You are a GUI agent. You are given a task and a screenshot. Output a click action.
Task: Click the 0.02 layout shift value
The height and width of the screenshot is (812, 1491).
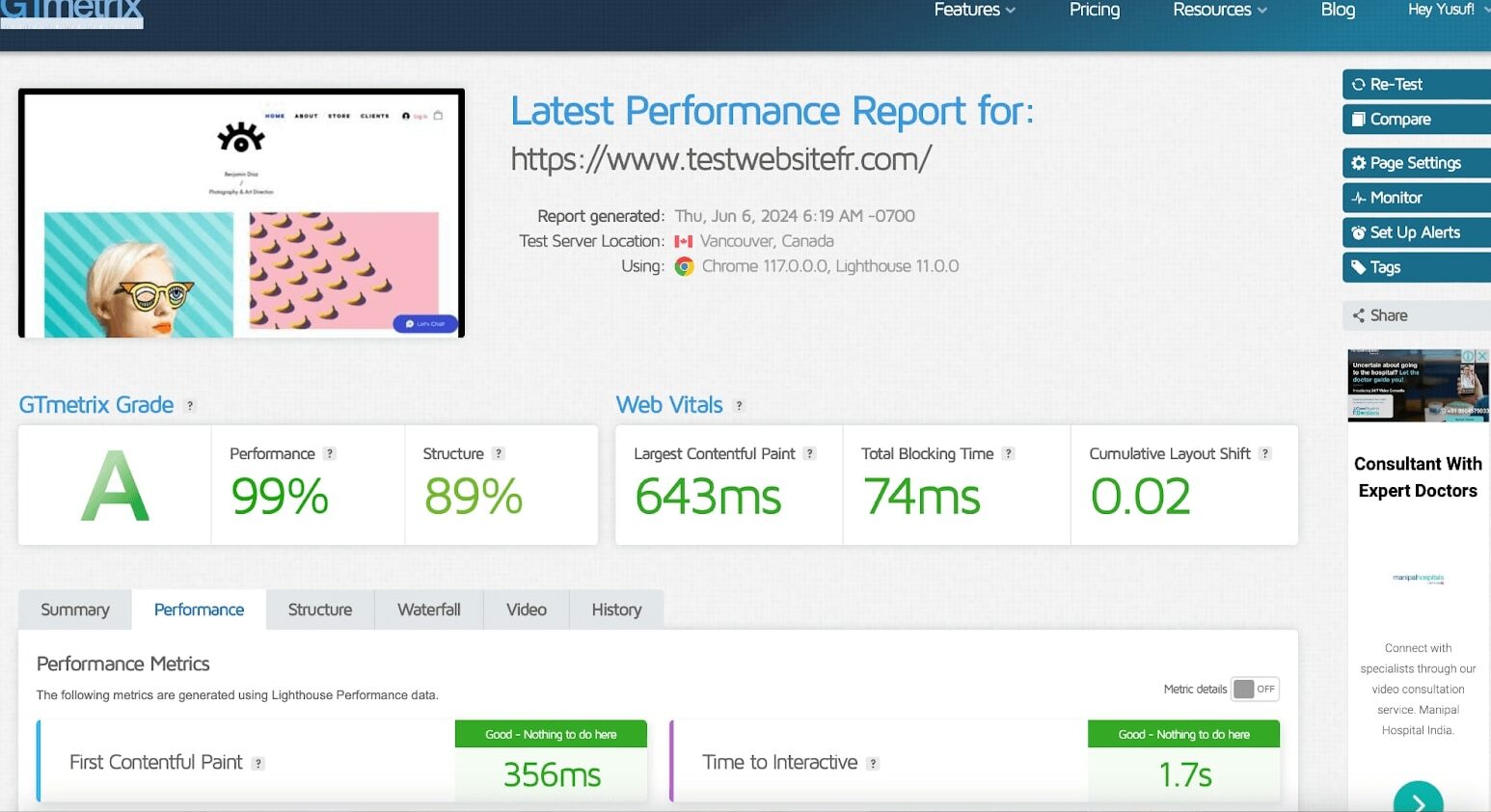1141,498
